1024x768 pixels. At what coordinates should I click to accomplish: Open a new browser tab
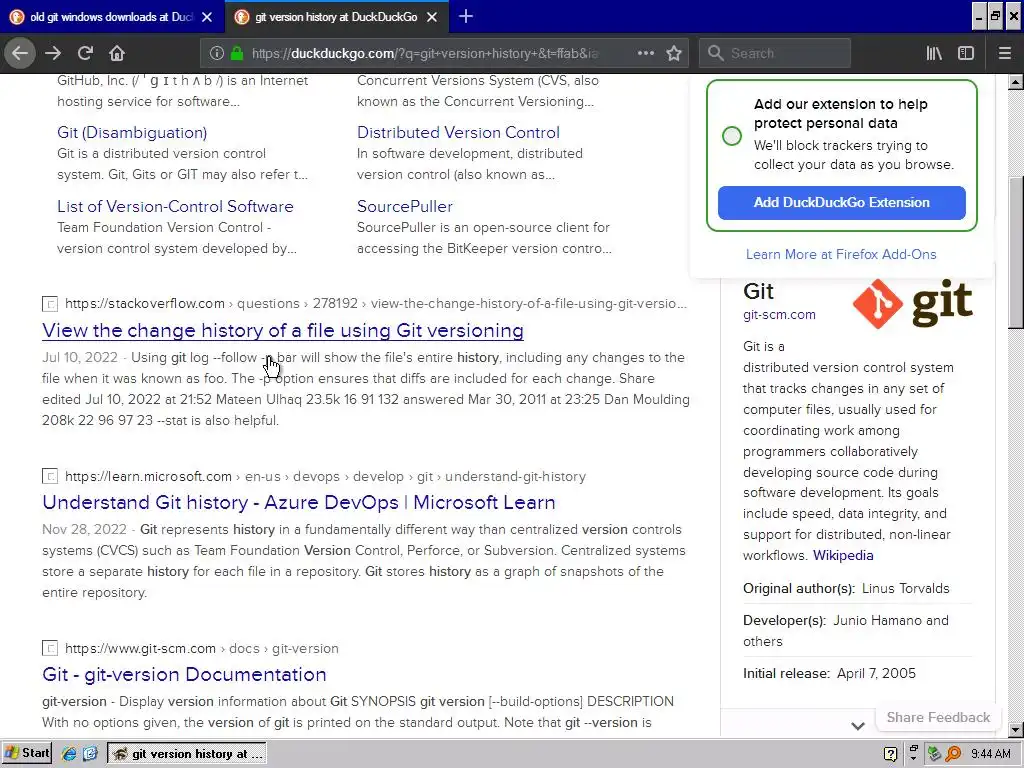[466, 16]
